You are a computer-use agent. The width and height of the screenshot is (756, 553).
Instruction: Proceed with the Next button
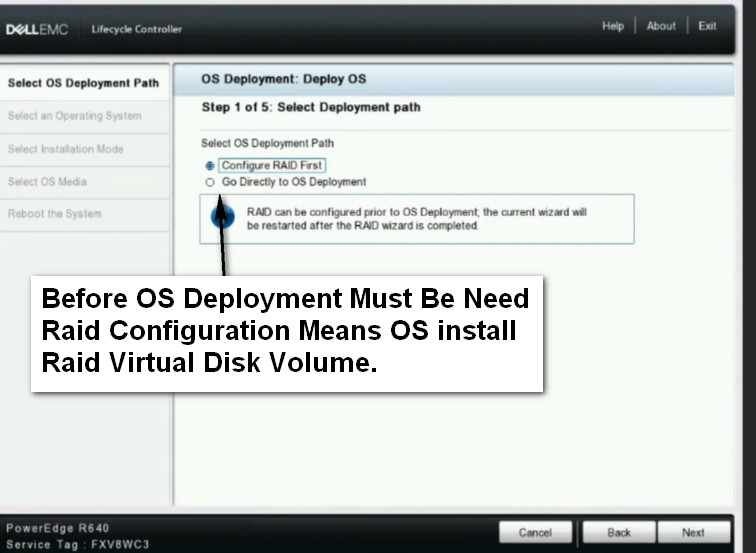coord(693,532)
